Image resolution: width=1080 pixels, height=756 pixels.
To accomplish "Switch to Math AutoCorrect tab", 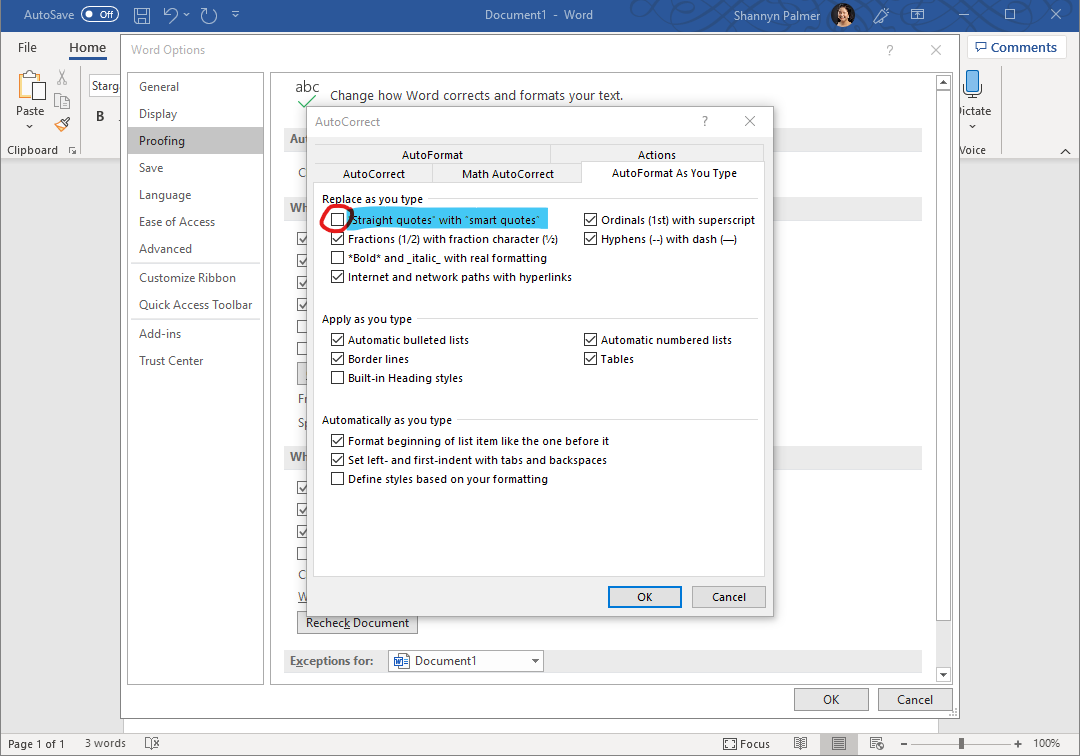I will point(508,174).
